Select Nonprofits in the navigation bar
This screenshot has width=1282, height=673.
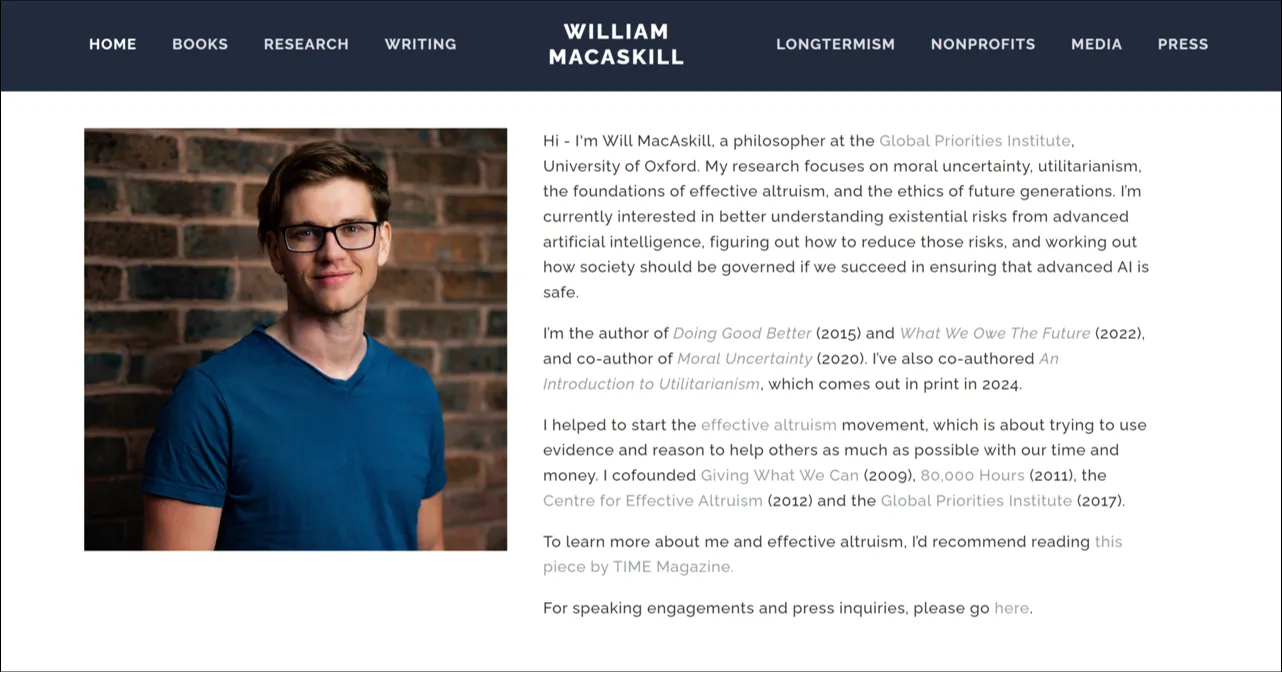[x=983, y=44]
